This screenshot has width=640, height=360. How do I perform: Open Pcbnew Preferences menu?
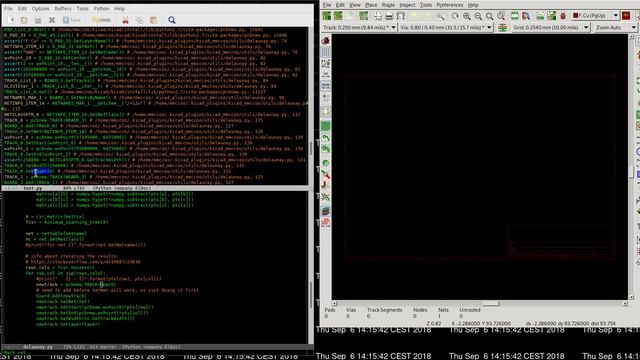click(450, 5)
